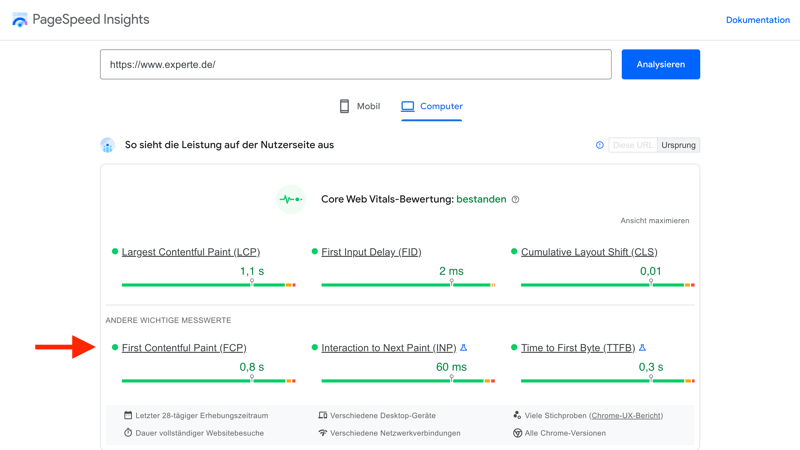Click the info icon beside Diese URL
Screen dimensions: 800x450
click(600, 145)
